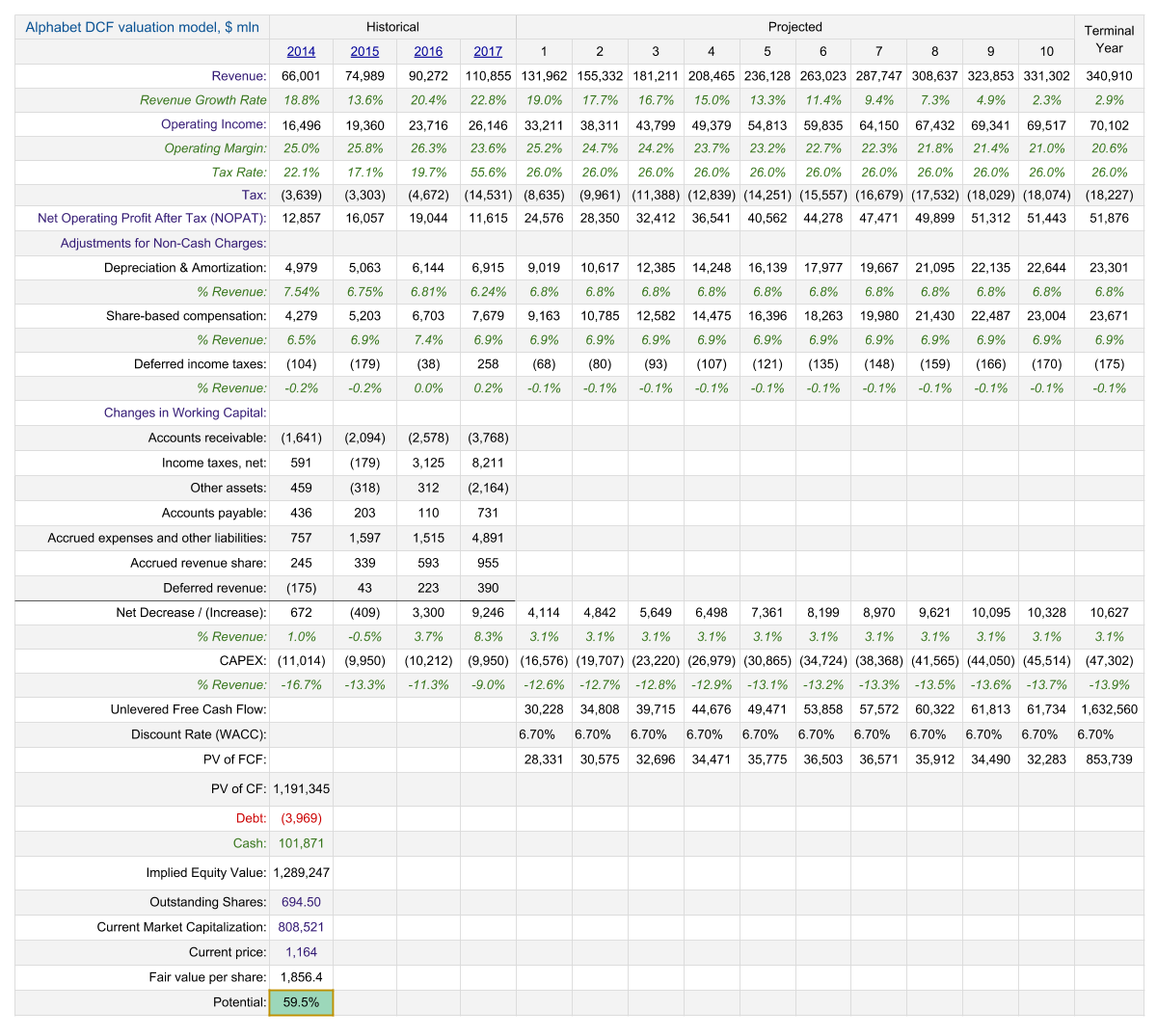1157x1036 pixels.
Task: Select terminal year Unlevered Free Cash Flow 1,632,560
Action: [1109, 709]
